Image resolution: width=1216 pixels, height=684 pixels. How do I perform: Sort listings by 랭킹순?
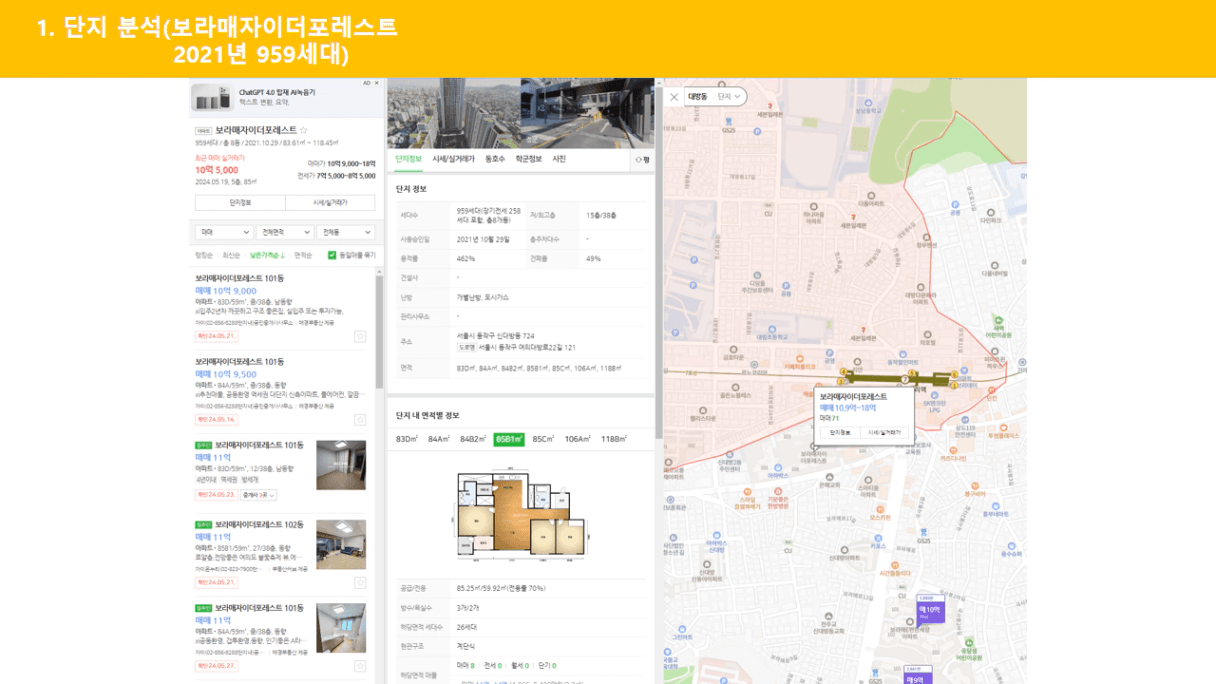[204, 255]
